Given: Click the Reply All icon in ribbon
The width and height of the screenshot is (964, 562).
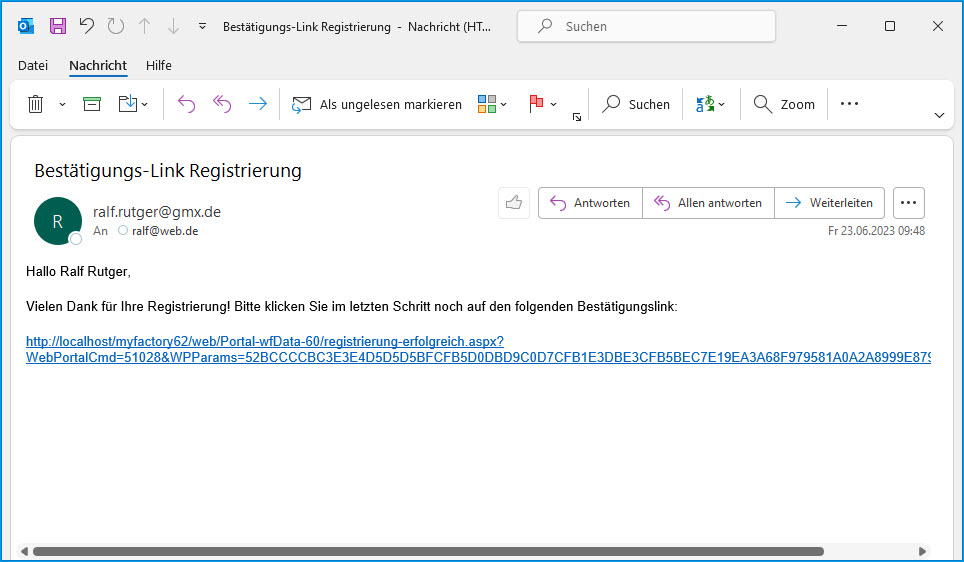Looking at the screenshot, I should (x=222, y=104).
